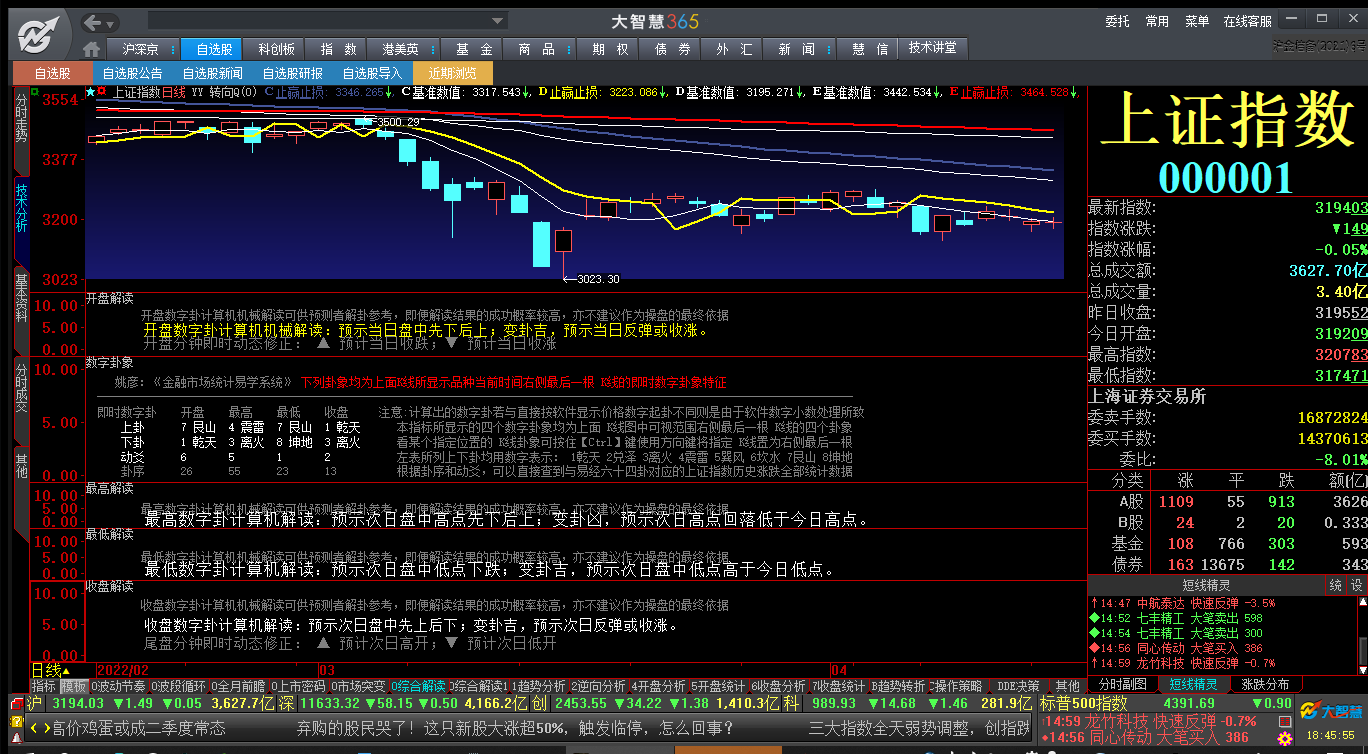
Task: Click the red settings icon beside the chart header star
Action: [x=101, y=92]
